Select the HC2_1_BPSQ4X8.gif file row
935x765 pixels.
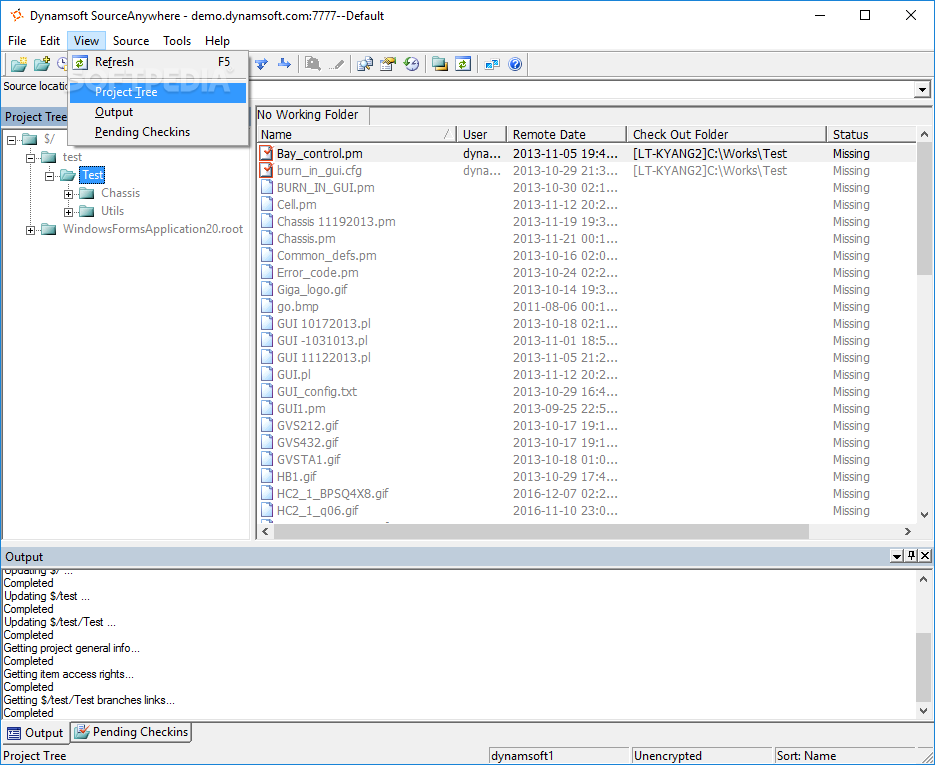[x=587, y=493]
